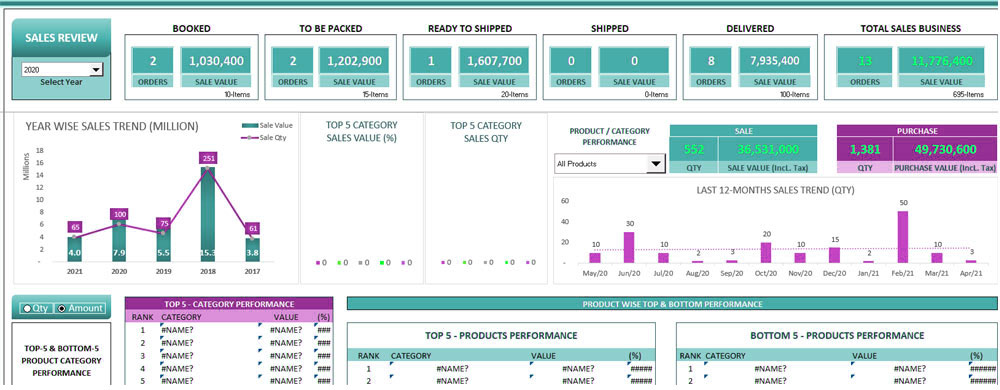Click the 251 data label on sales trend
Viewport: 1000px width, 390px height.
[x=207, y=158]
